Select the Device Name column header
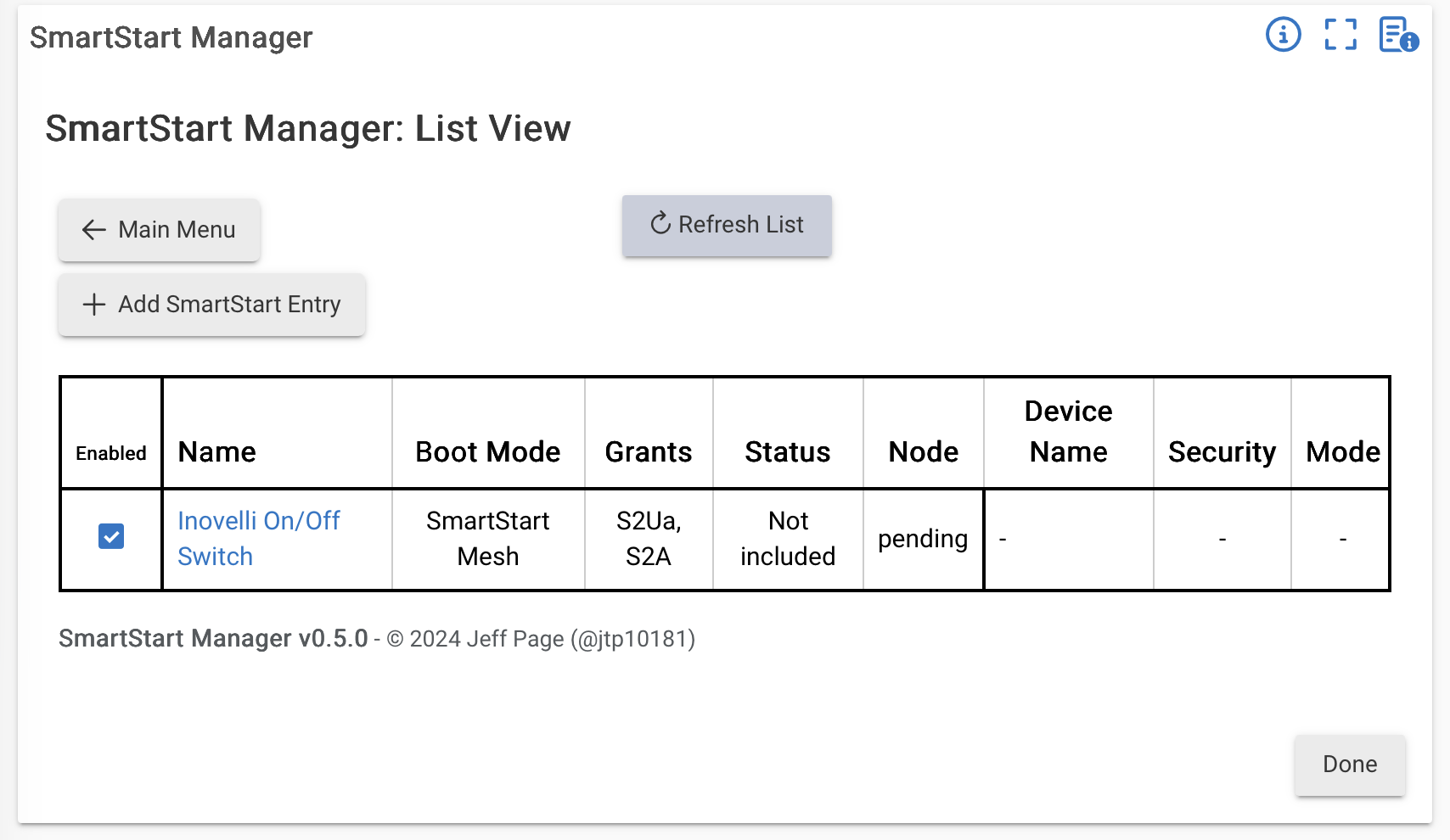Image resolution: width=1450 pixels, height=840 pixels. (1068, 432)
